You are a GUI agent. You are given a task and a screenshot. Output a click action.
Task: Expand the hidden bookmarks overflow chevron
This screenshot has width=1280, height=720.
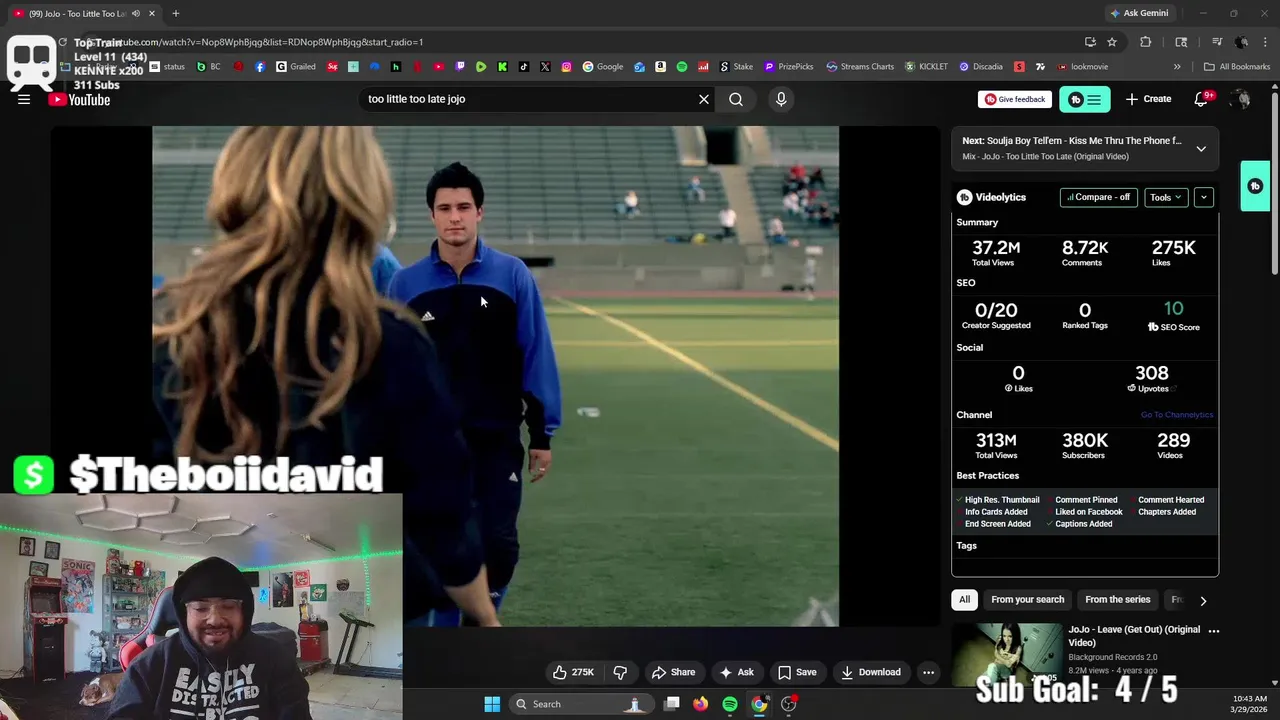click(x=1177, y=67)
